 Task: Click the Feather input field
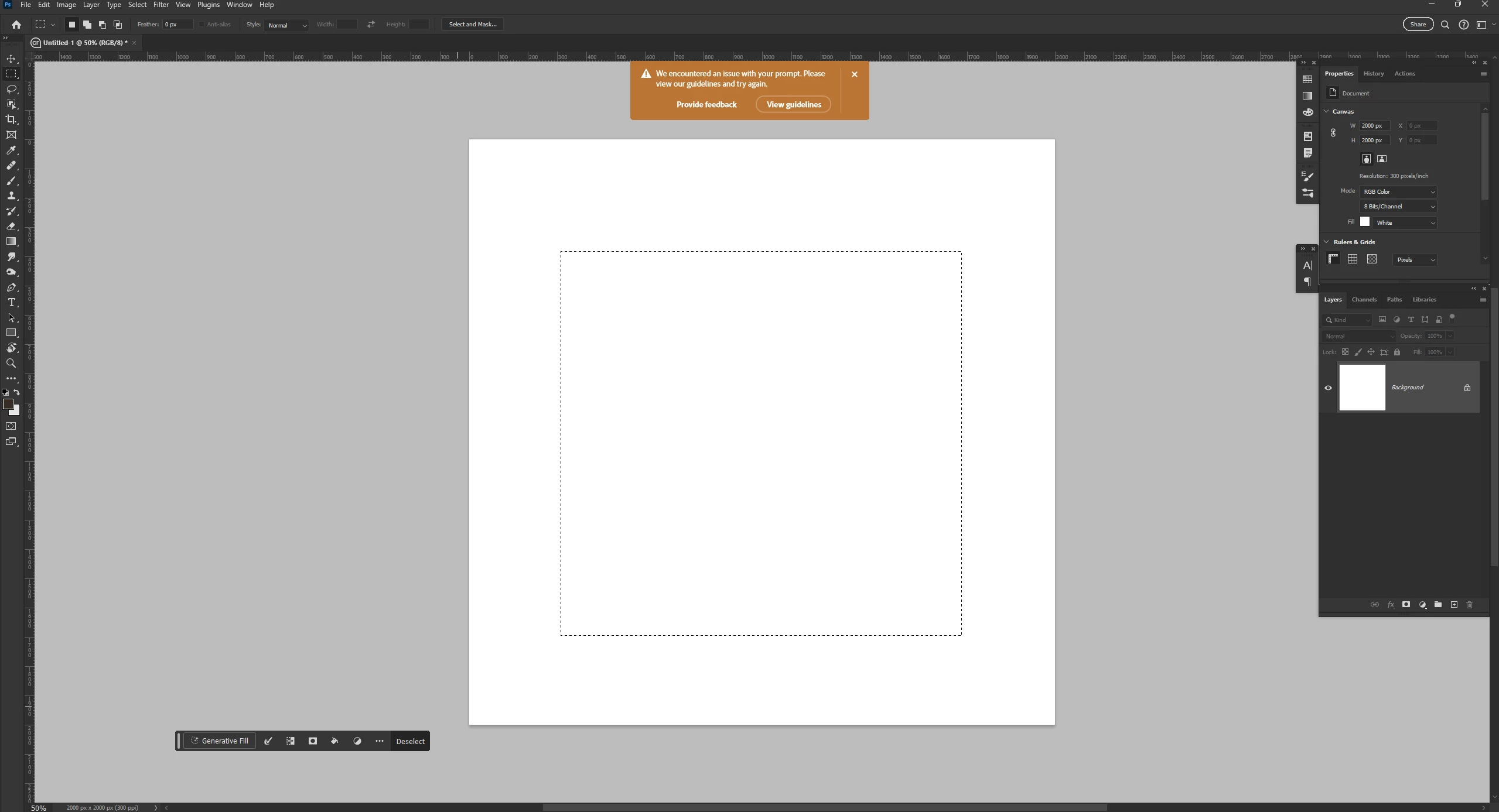pos(177,25)
